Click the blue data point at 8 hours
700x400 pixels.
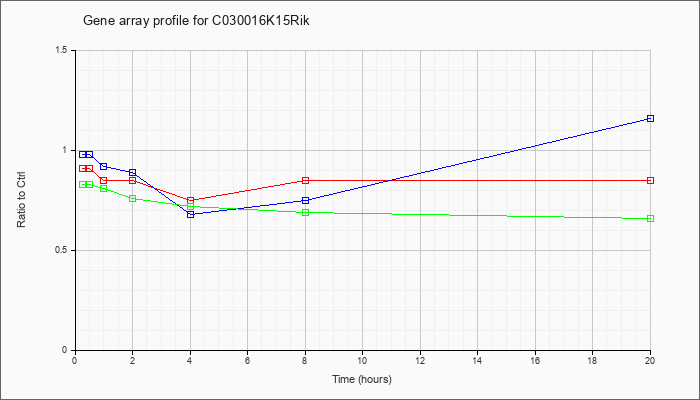click(305, 200)
